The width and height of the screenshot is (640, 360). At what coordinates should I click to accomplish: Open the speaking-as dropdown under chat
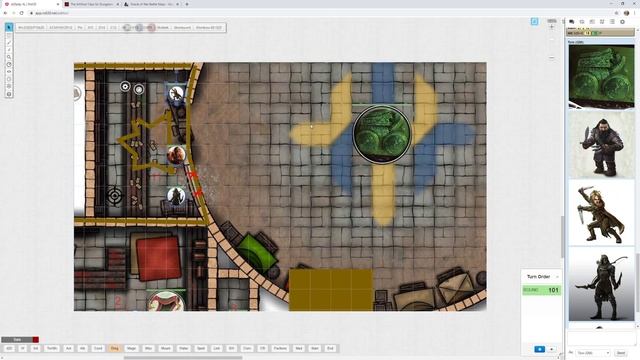click(593, 353)
